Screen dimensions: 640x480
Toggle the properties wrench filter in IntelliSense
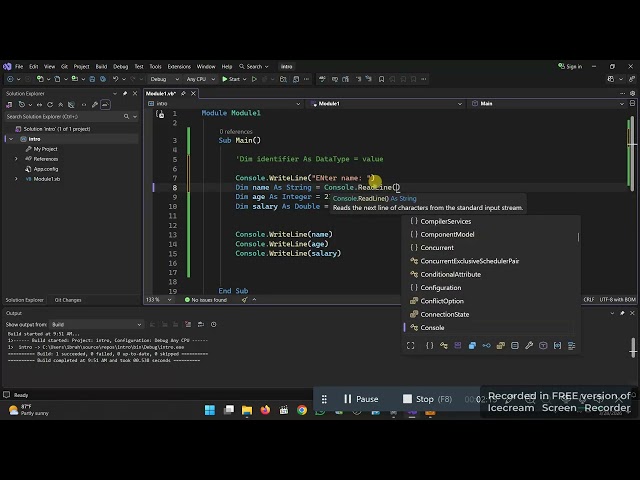tap(529, 346)
